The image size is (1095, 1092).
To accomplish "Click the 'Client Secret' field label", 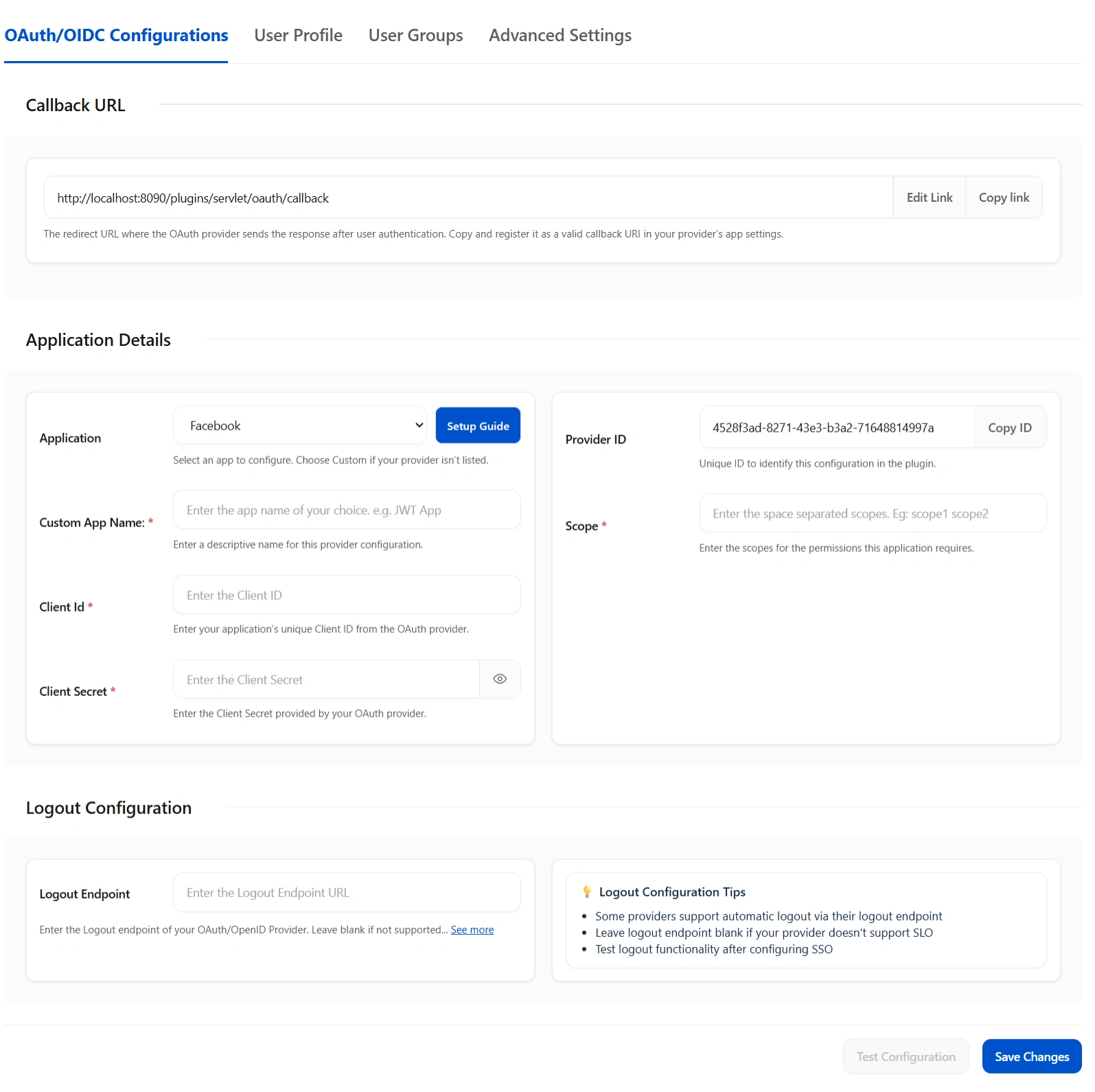I will pos(73,691).
